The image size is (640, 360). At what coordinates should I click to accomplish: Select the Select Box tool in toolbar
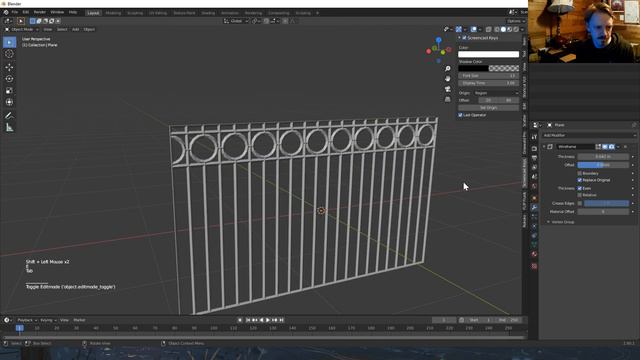point(9,42)
